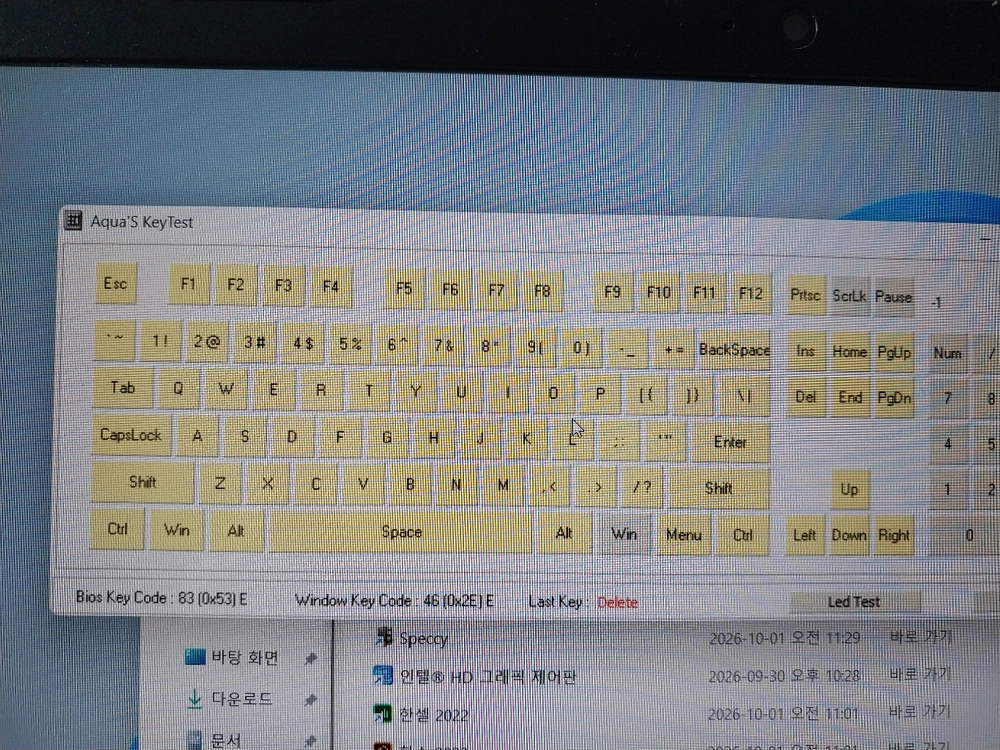
Task: Click the Ins key button
Action: pos(805,351)
